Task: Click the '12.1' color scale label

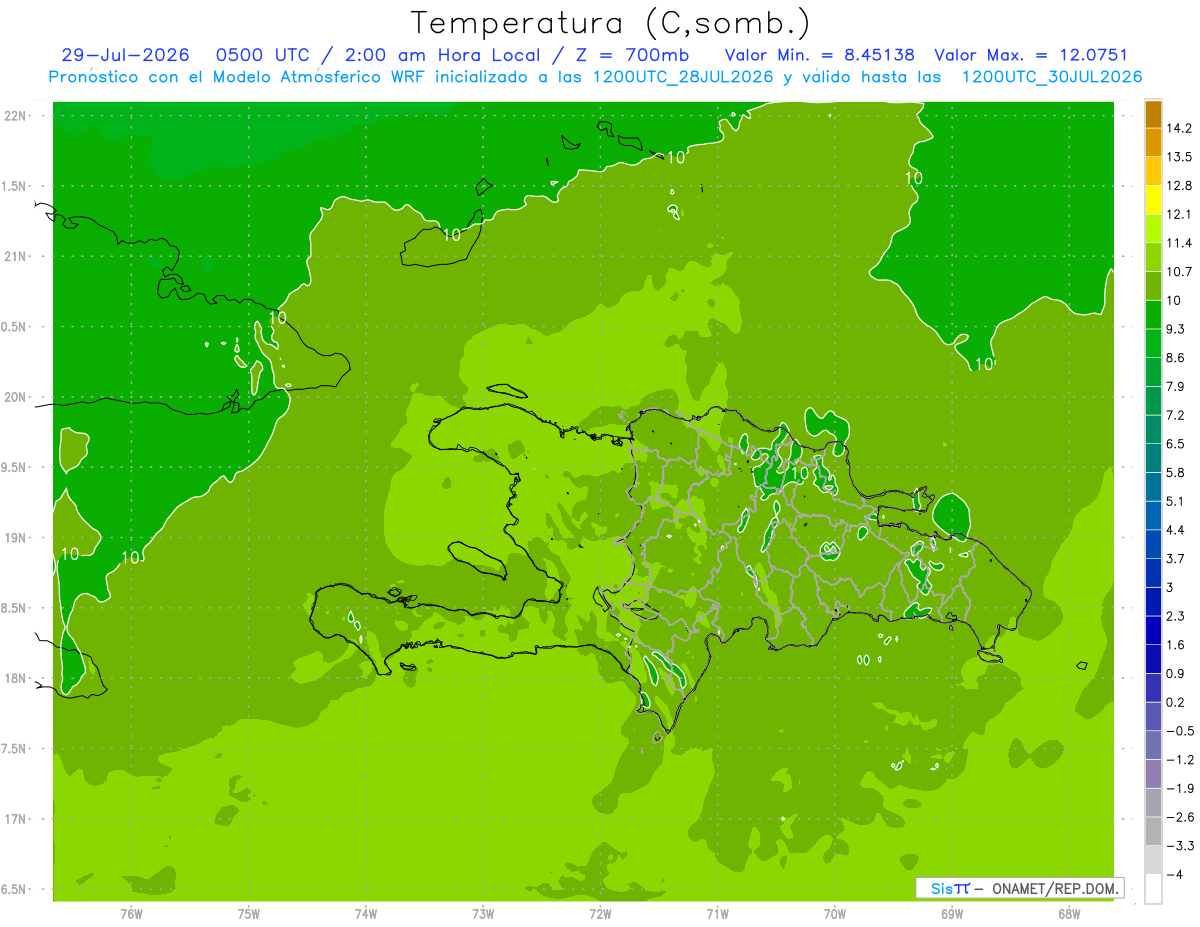Action: coord(1180,214)
